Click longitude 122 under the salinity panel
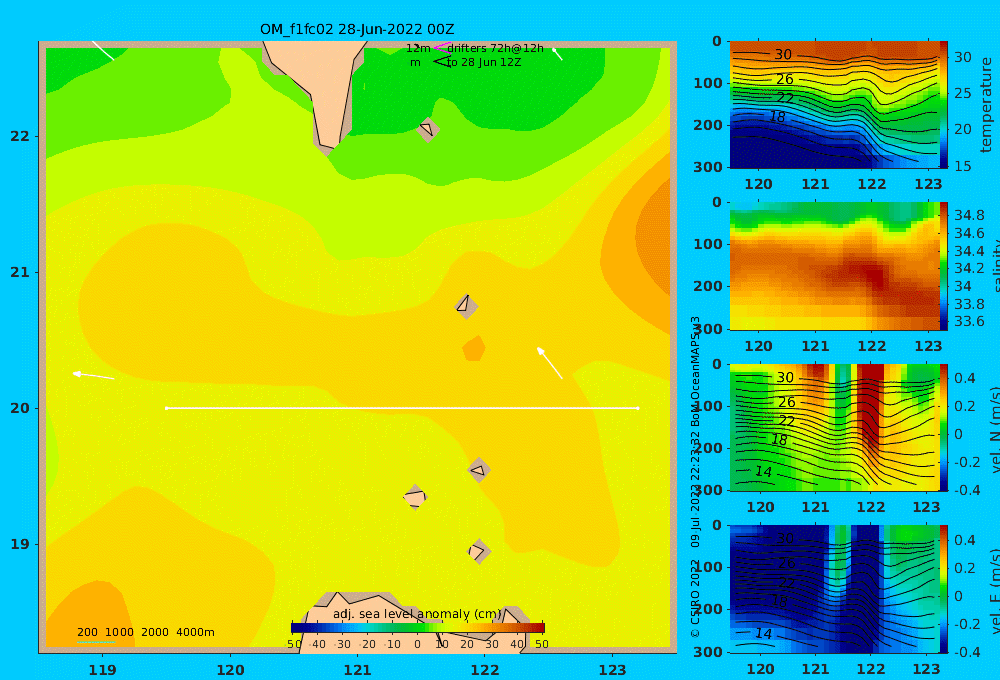Image resolution: width=1000 pixels, height=680 pixels. click(872, 346)
